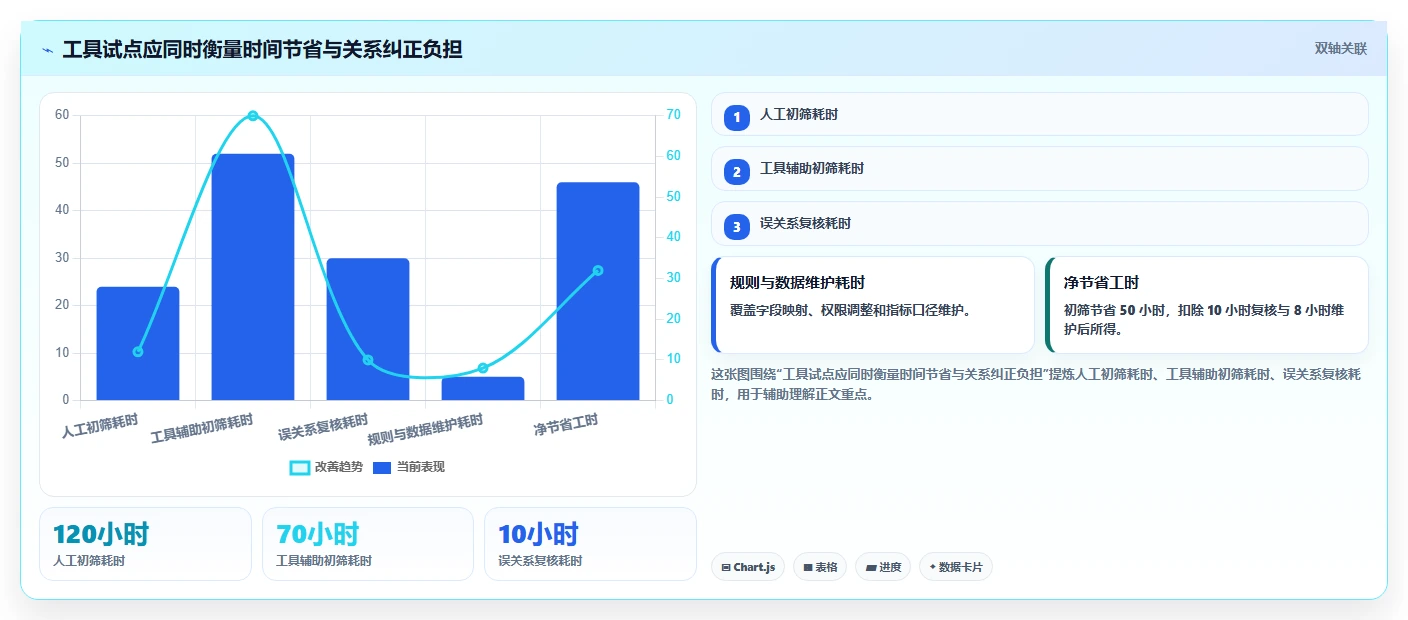Viewport: 1408px width, 620px height.
Task: Click the 120小时 stat card
Action: [x=145, y=544]
